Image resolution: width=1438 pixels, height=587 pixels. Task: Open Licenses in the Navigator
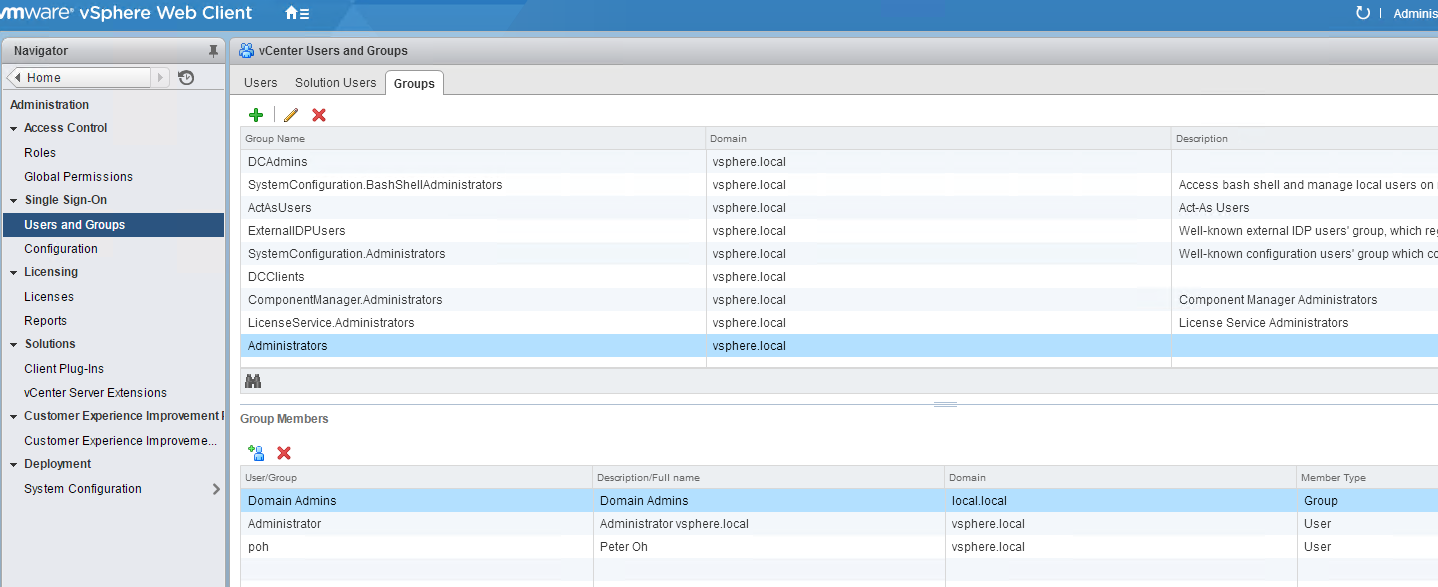[x=49, y=297]
